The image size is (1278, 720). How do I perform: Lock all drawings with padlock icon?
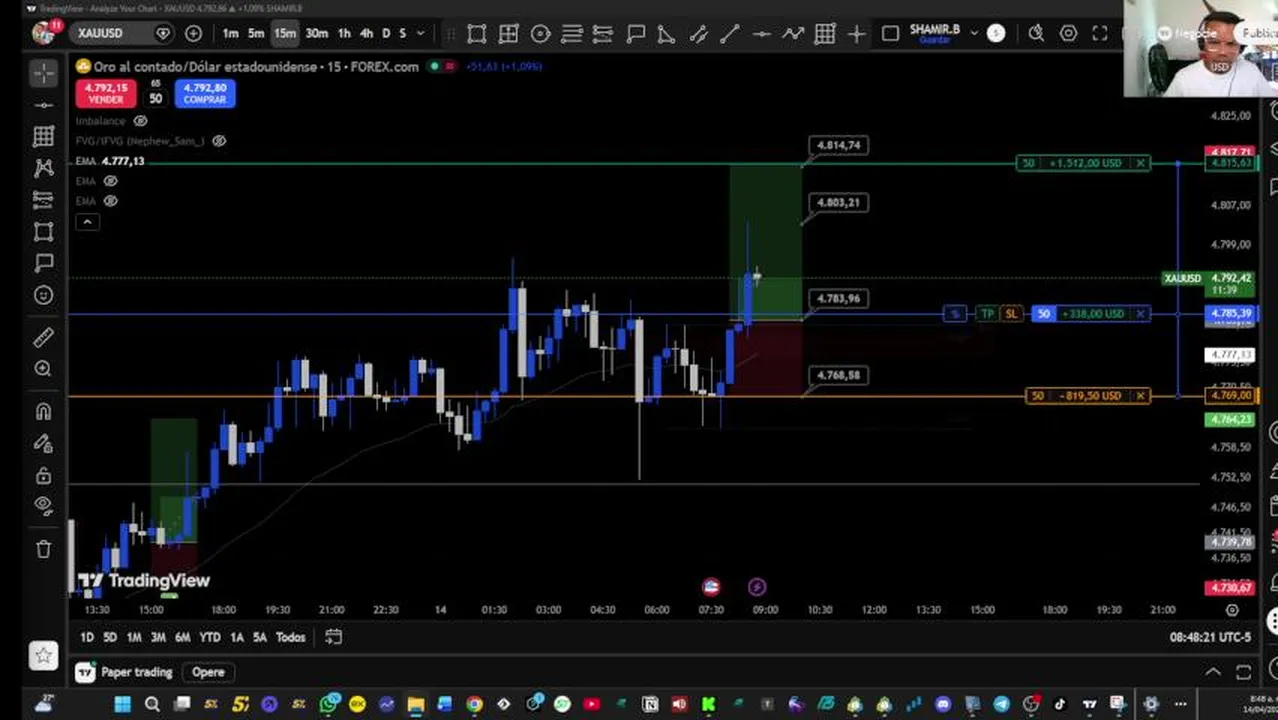click(x=43, y=475)
